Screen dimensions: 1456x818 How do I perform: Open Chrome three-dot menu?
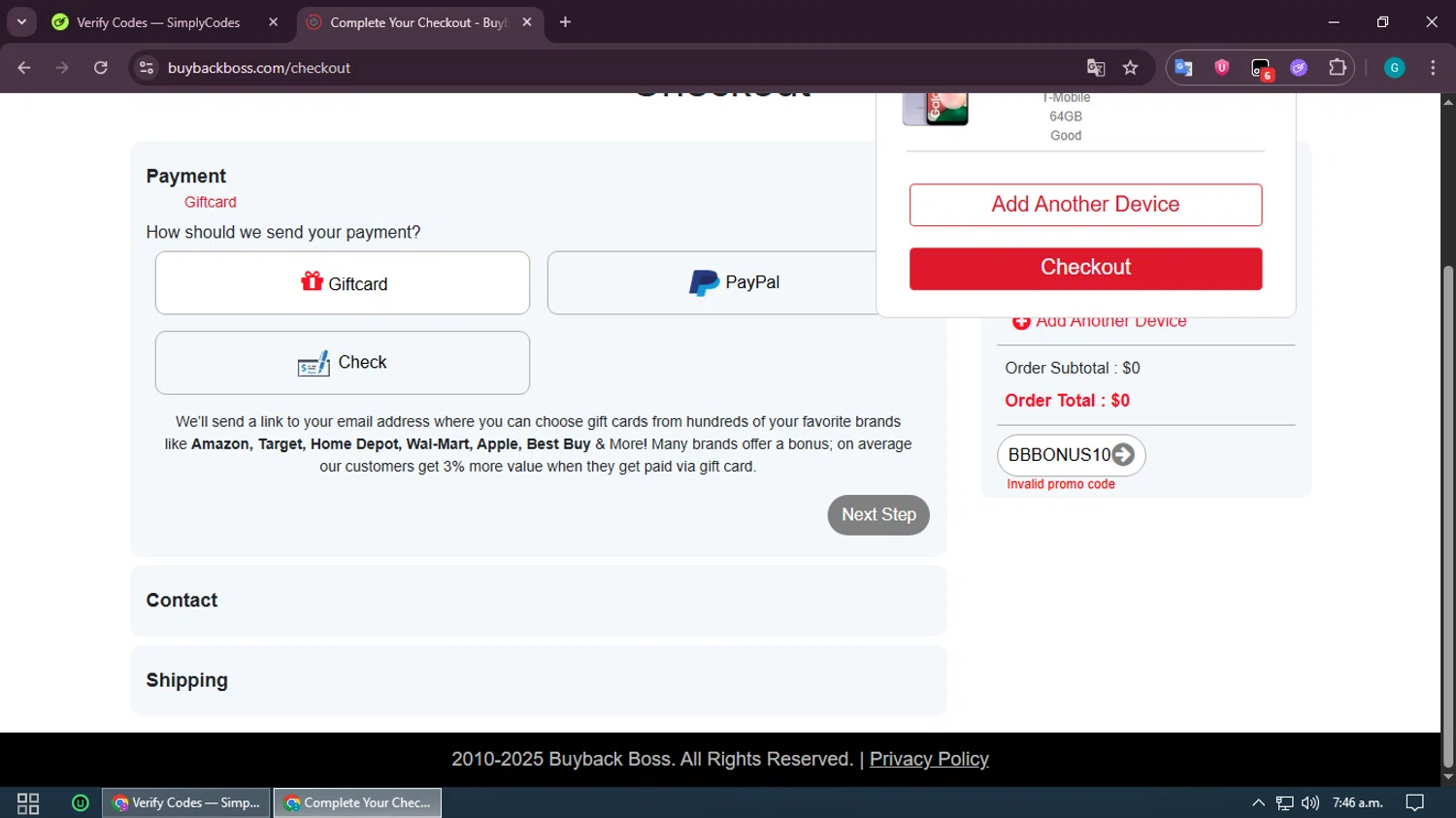click(x=1433, y=68)
